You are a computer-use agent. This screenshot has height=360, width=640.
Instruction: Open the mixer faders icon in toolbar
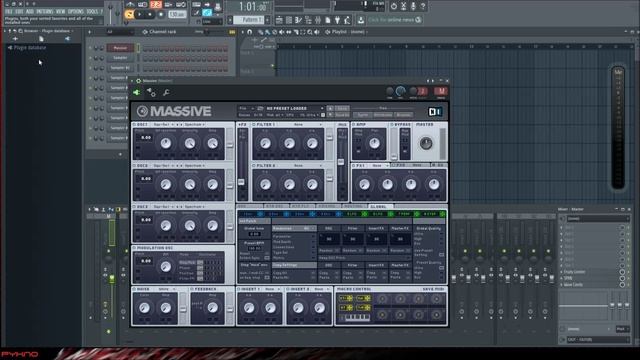point(318,20)
